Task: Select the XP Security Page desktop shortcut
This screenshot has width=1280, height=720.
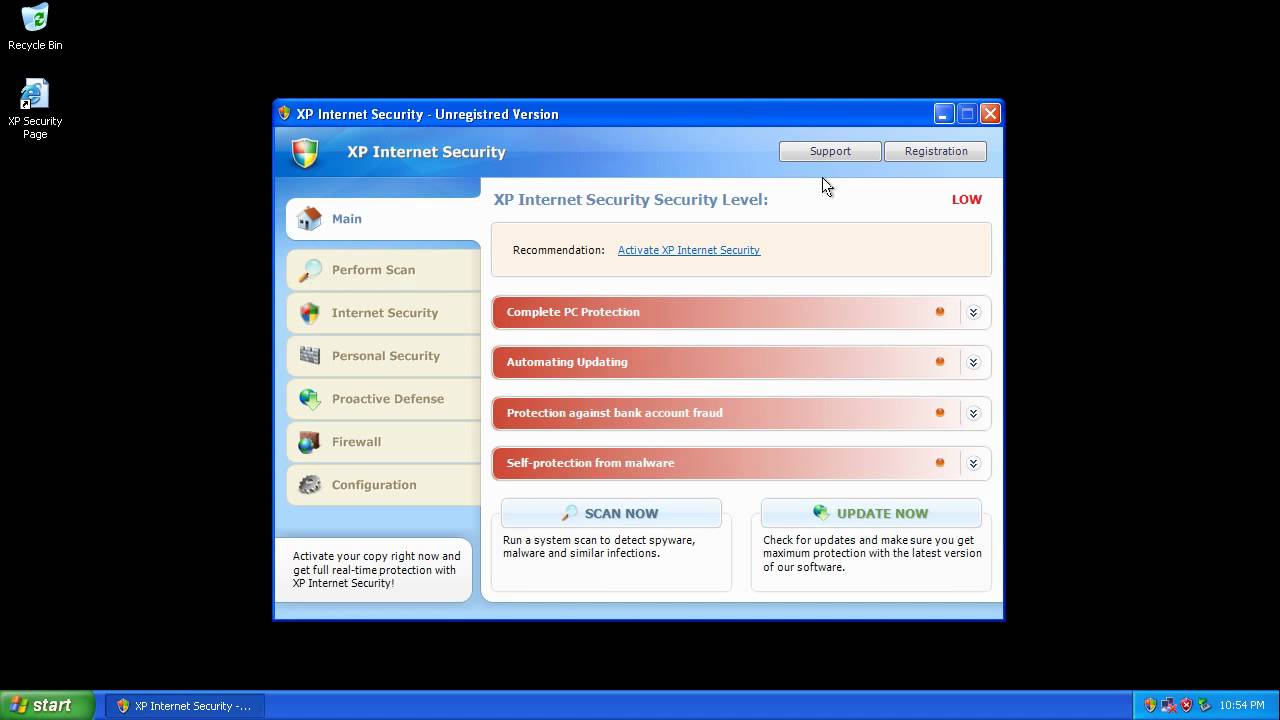Action: 35,109
